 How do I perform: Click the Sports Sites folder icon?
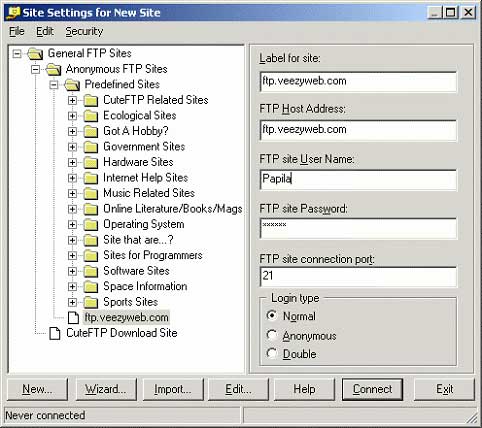click(90, 302)
